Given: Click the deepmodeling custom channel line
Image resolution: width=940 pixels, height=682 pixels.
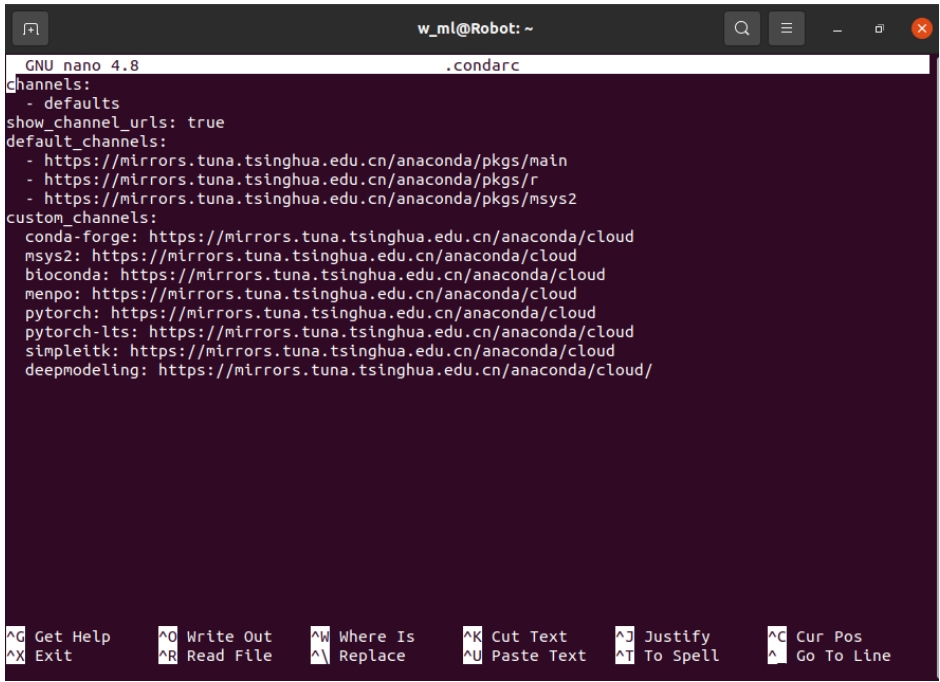Looking at the screenshot, I should pyautogui.click(x=340, y=370).
